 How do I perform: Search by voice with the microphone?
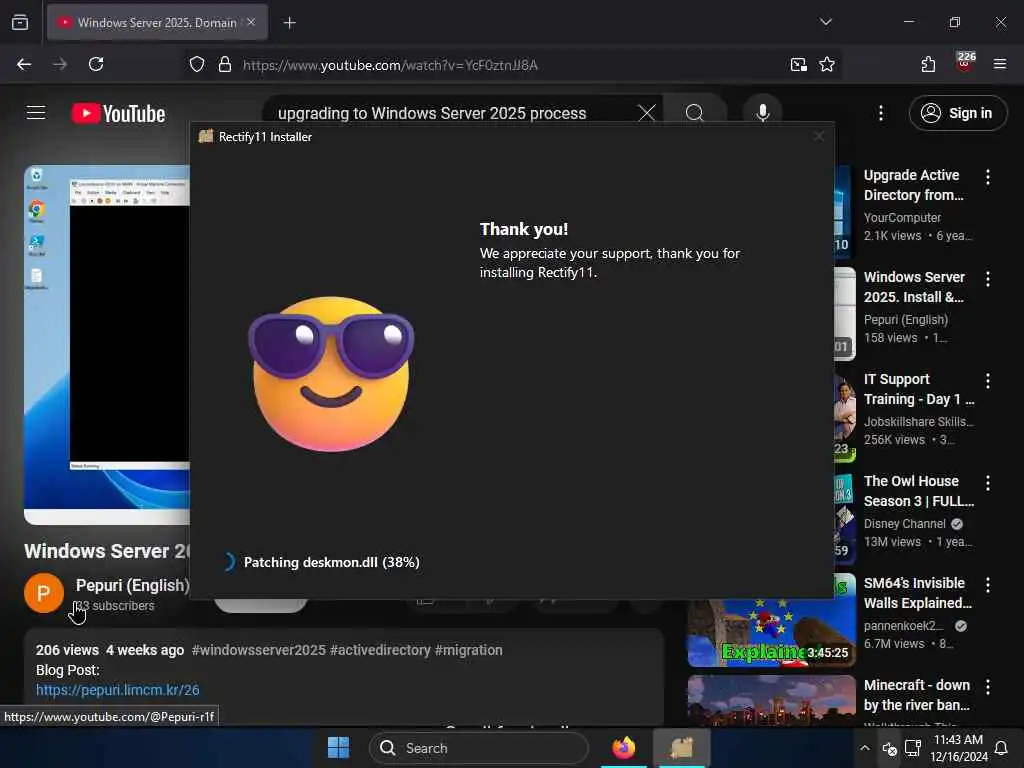[762, 113]
